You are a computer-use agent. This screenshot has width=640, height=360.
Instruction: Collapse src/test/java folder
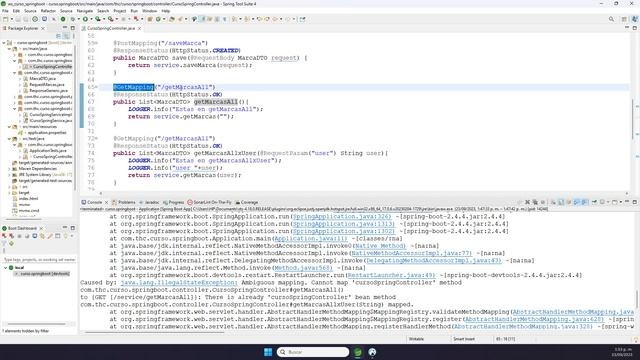point(9,139)
